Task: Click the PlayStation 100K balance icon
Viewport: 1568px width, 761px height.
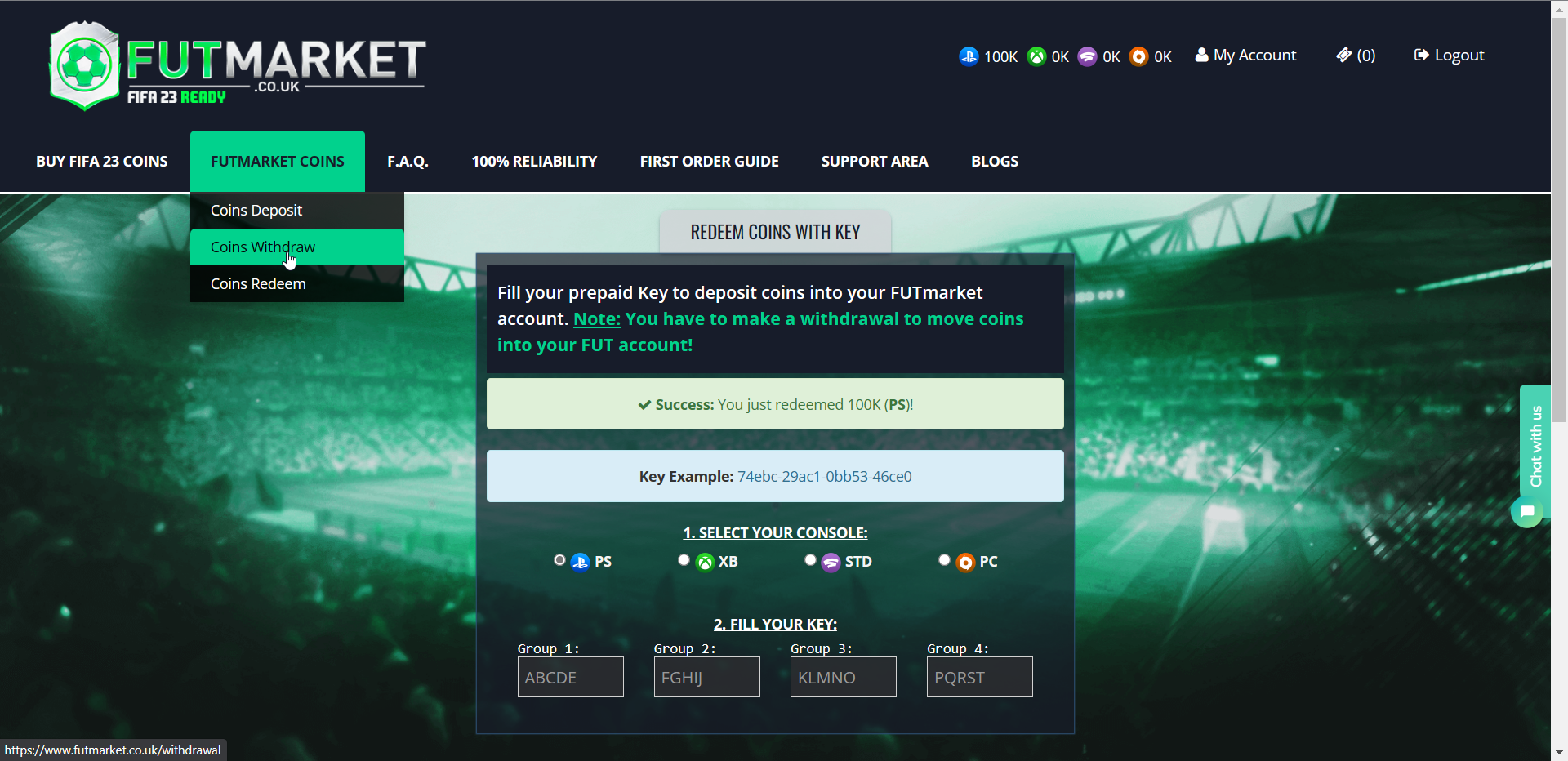Action: tap(969, 56)
